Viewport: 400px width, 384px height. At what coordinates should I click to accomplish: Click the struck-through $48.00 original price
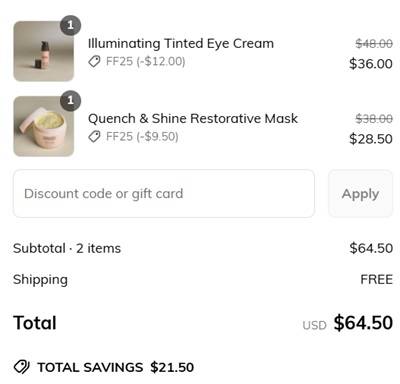click(x=374, y=43)
